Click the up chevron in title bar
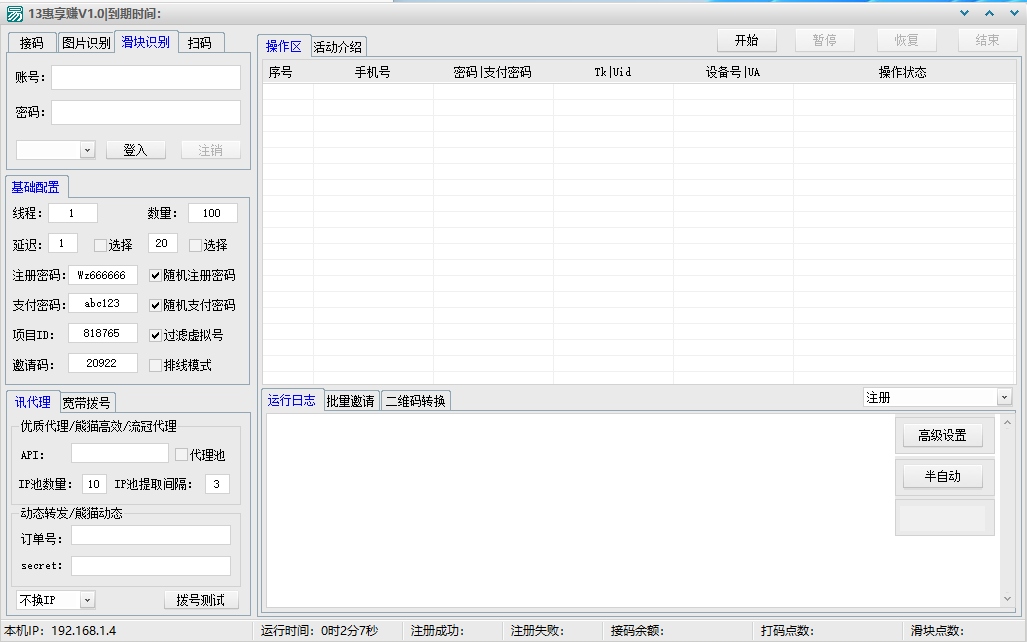This screenshot has width=1027, height=642. 989,13
